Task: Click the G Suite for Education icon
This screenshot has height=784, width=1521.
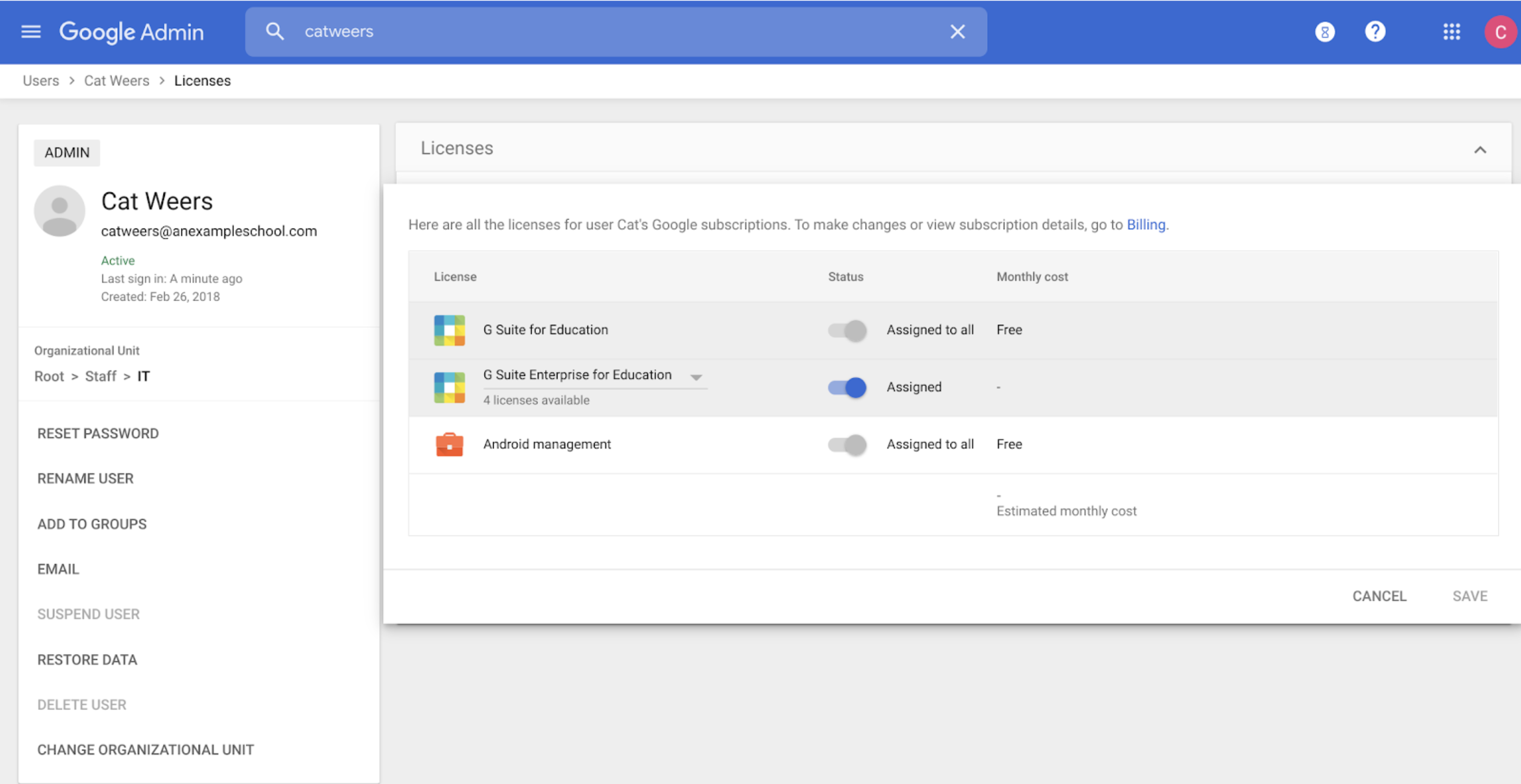Action: 449,329
